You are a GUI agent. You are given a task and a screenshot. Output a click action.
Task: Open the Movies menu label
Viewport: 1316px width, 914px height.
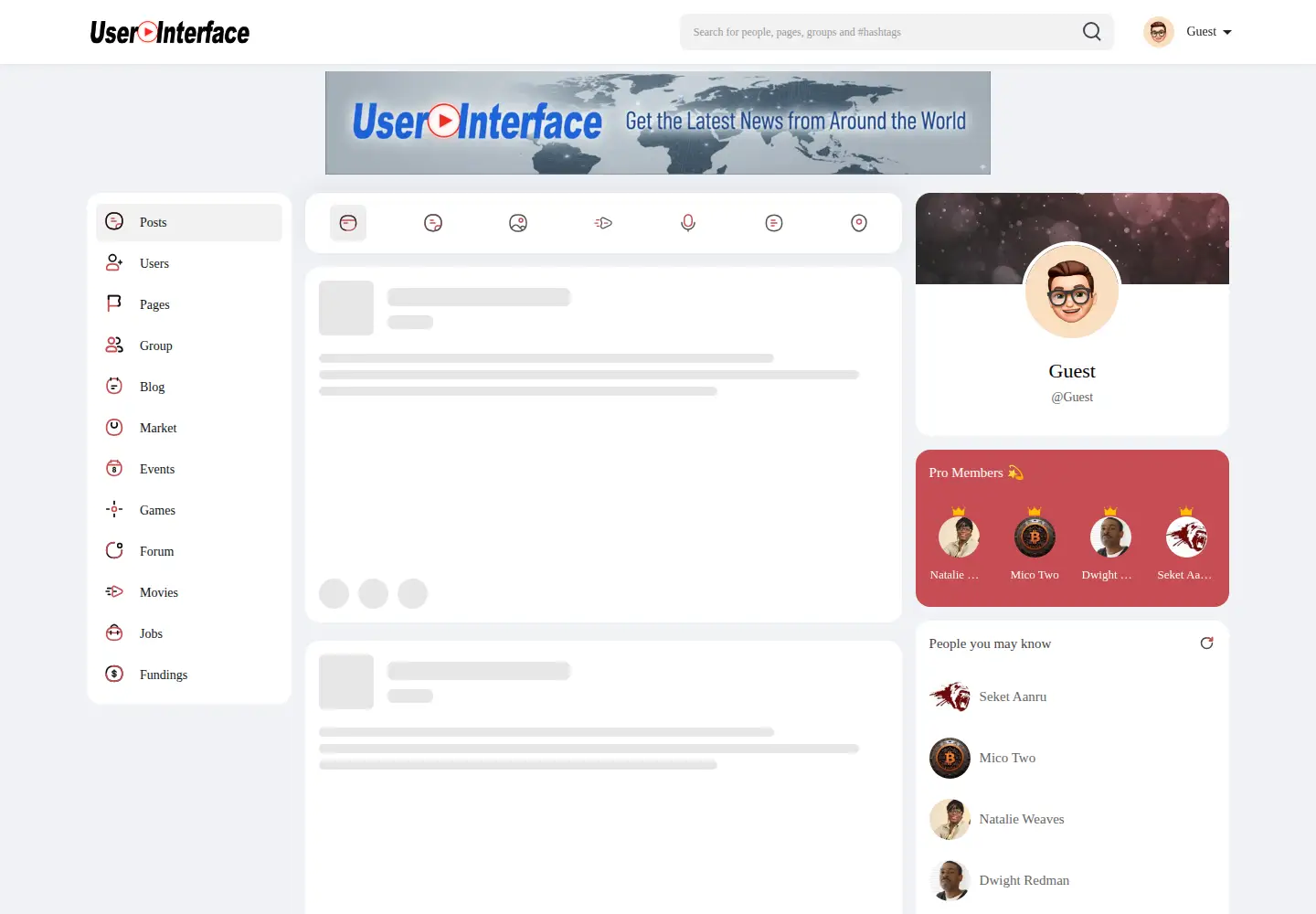(x=159, y=592)
